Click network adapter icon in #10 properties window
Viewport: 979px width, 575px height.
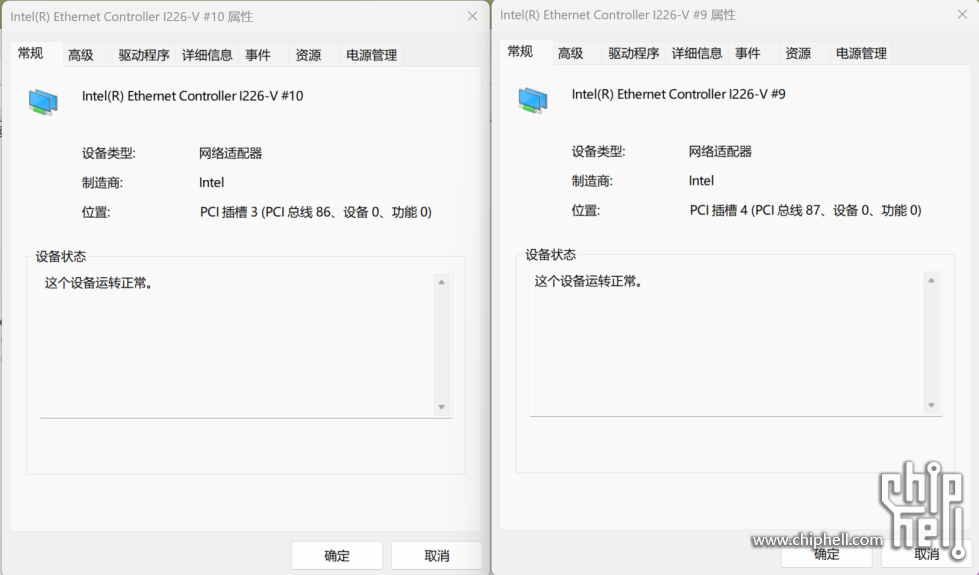click(x=43, y=102)
